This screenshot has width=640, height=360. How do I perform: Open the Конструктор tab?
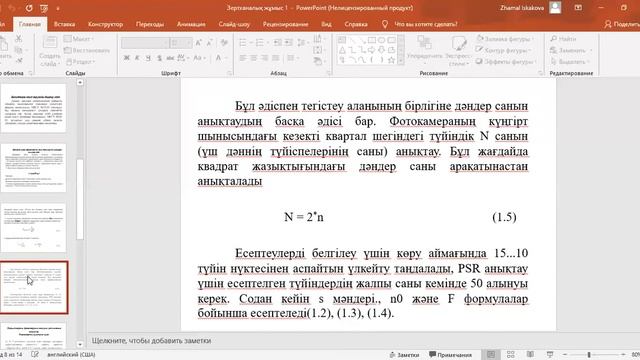tap(105, 24)
